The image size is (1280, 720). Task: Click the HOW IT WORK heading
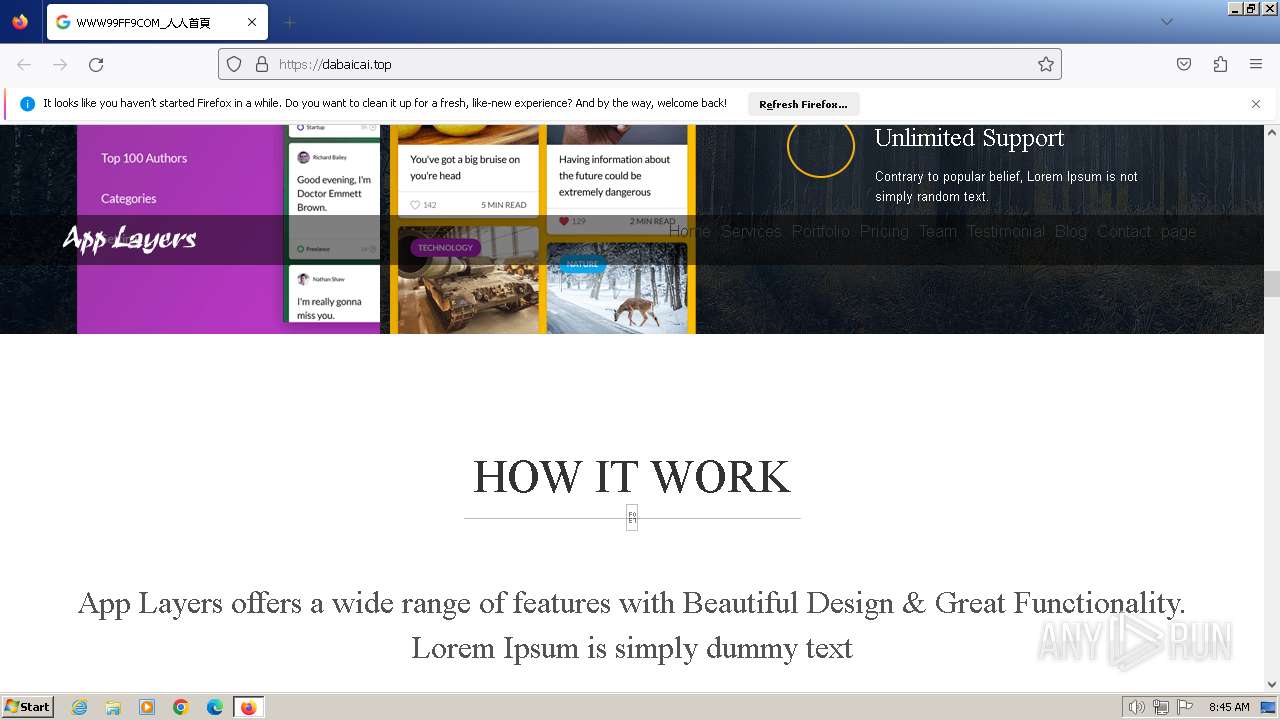632,477
